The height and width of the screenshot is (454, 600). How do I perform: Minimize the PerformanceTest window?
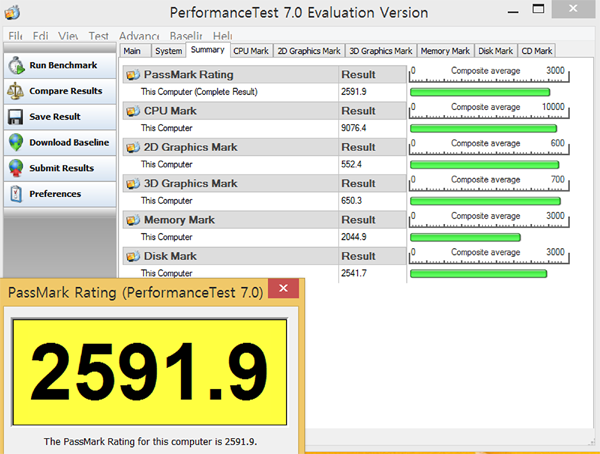pos(513,11)
